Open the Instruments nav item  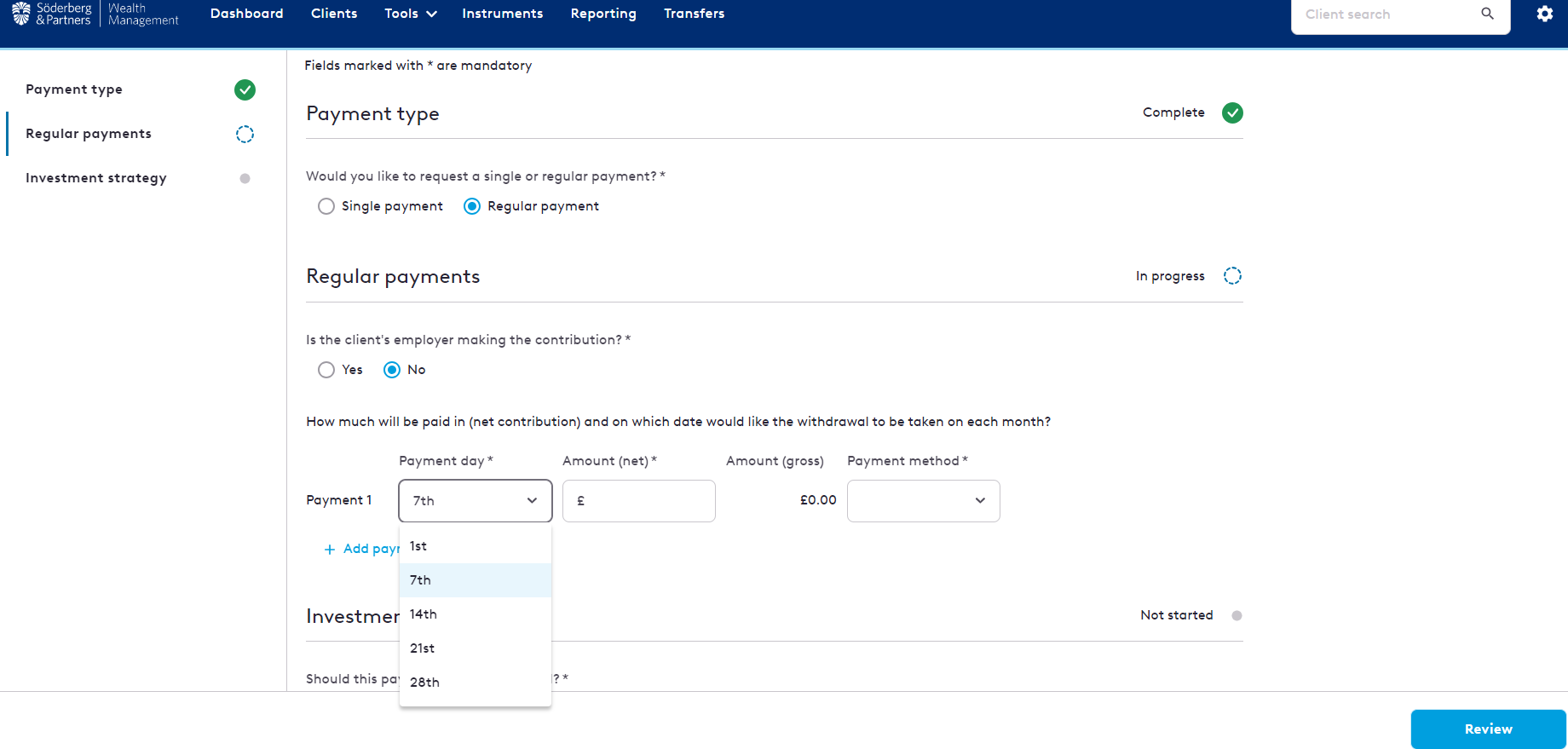coord(503,14)
